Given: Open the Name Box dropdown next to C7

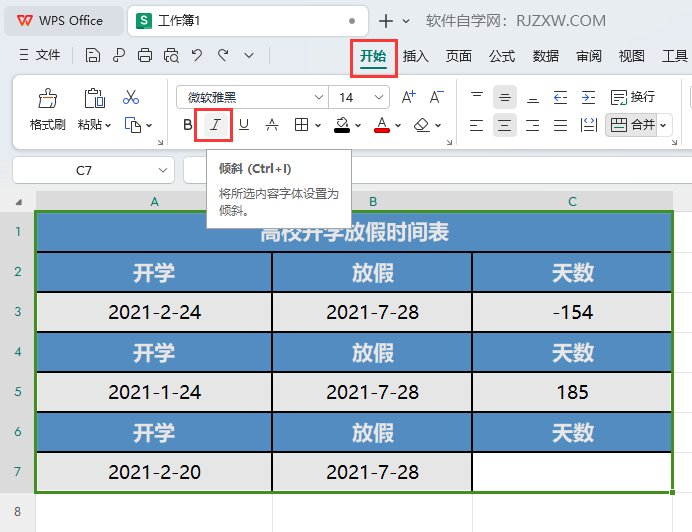Looking at the screenshot, I should [x=163, y=170].
